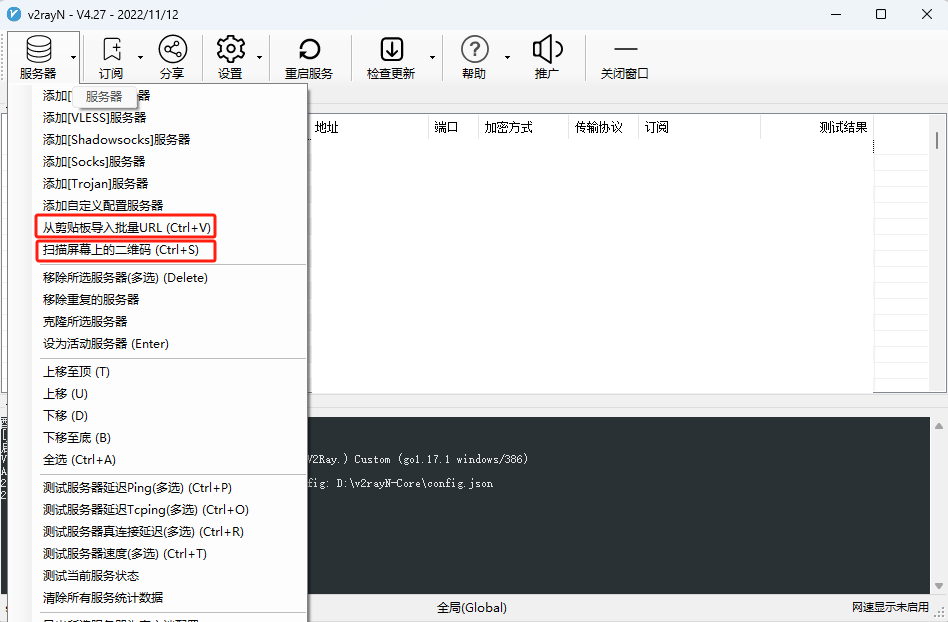The height and width of the screenshot is (622, 948).
Task: Open the Help question mark icon
Action: coord(475,50)
